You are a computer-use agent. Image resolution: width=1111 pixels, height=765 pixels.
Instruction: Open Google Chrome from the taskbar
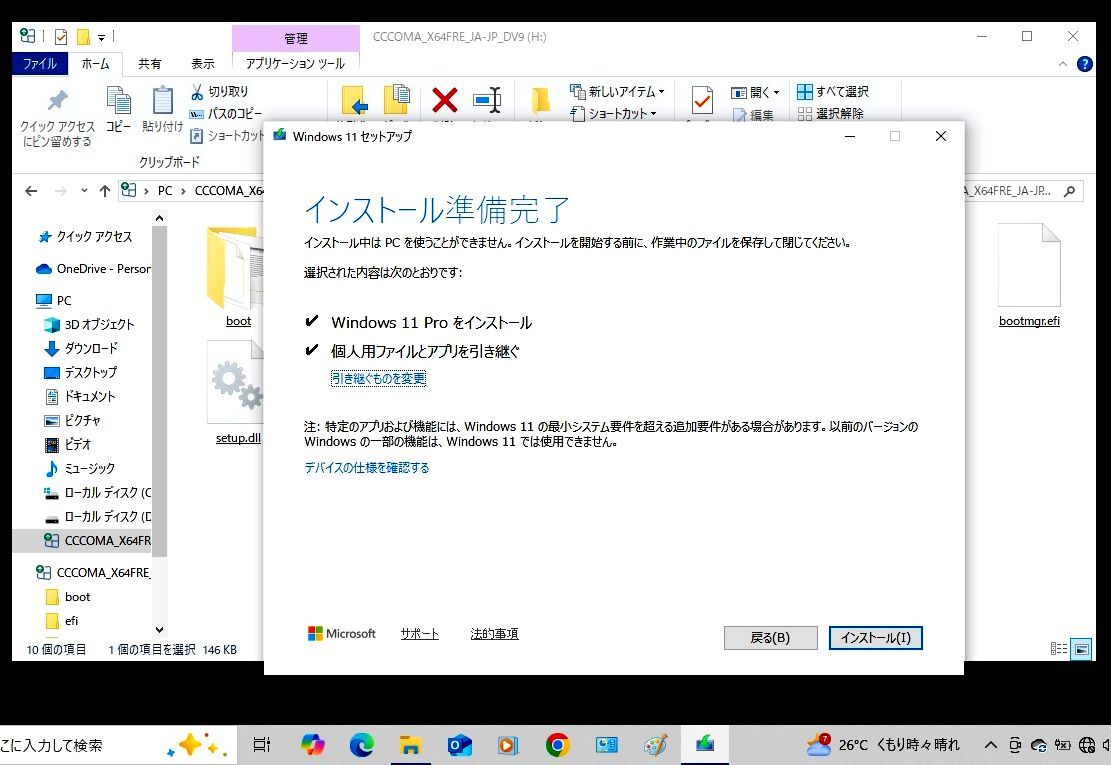[557, 745]
